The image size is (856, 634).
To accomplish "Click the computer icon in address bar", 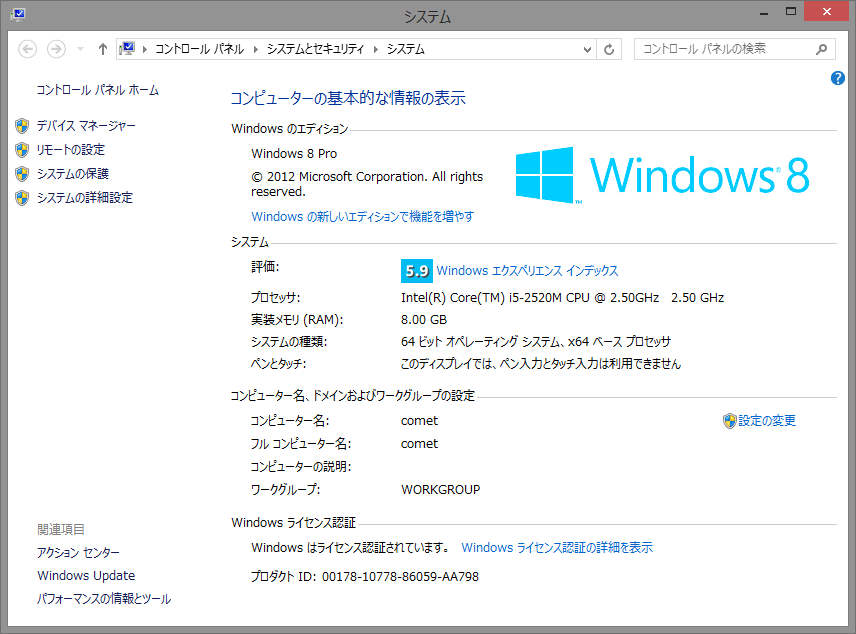I will pyautogui.click(x=128, y=49).
